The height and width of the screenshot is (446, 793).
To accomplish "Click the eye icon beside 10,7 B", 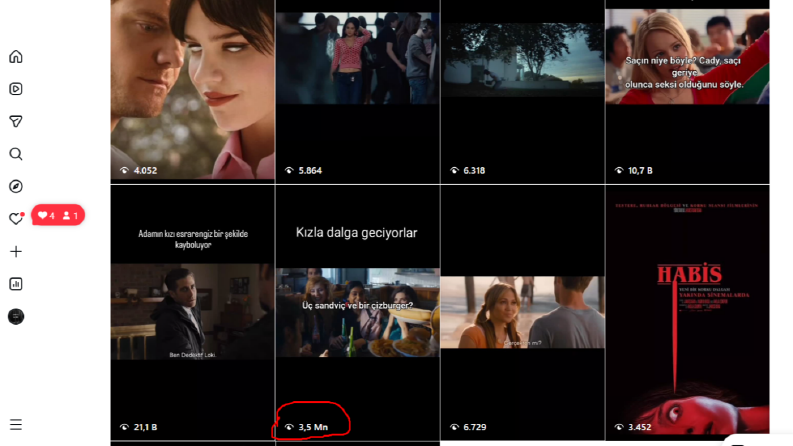I will (619, 170).
